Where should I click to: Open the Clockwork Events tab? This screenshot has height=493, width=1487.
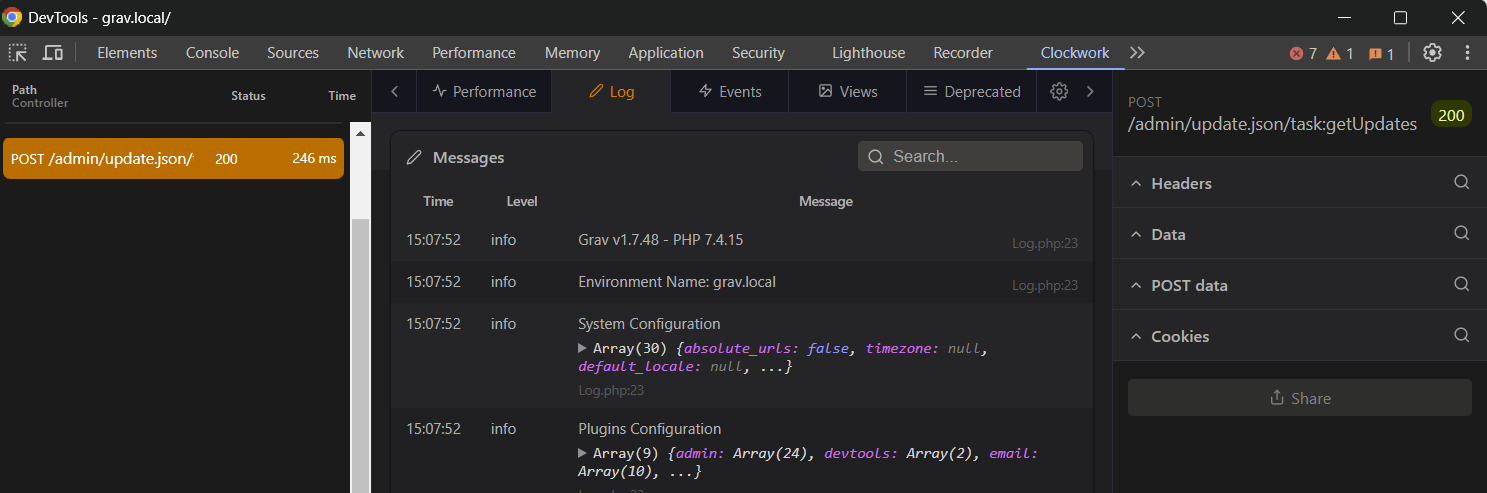coord(730,91)
